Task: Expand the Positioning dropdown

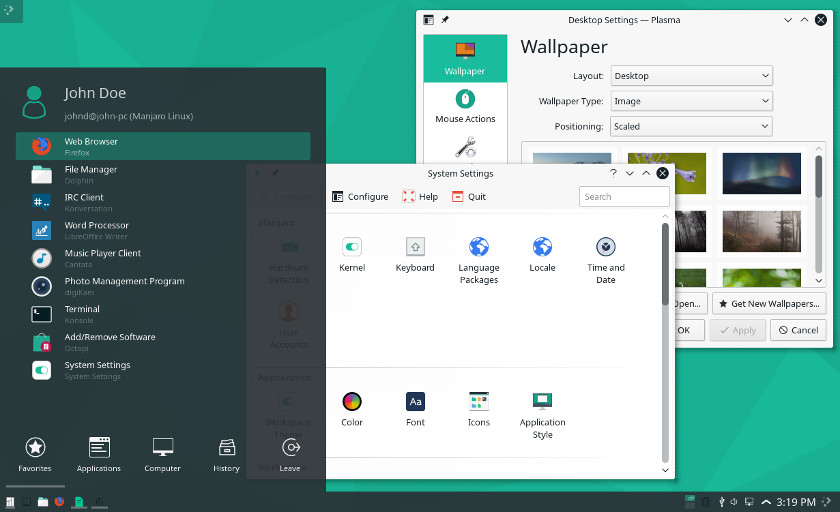Action: [691, 126]
